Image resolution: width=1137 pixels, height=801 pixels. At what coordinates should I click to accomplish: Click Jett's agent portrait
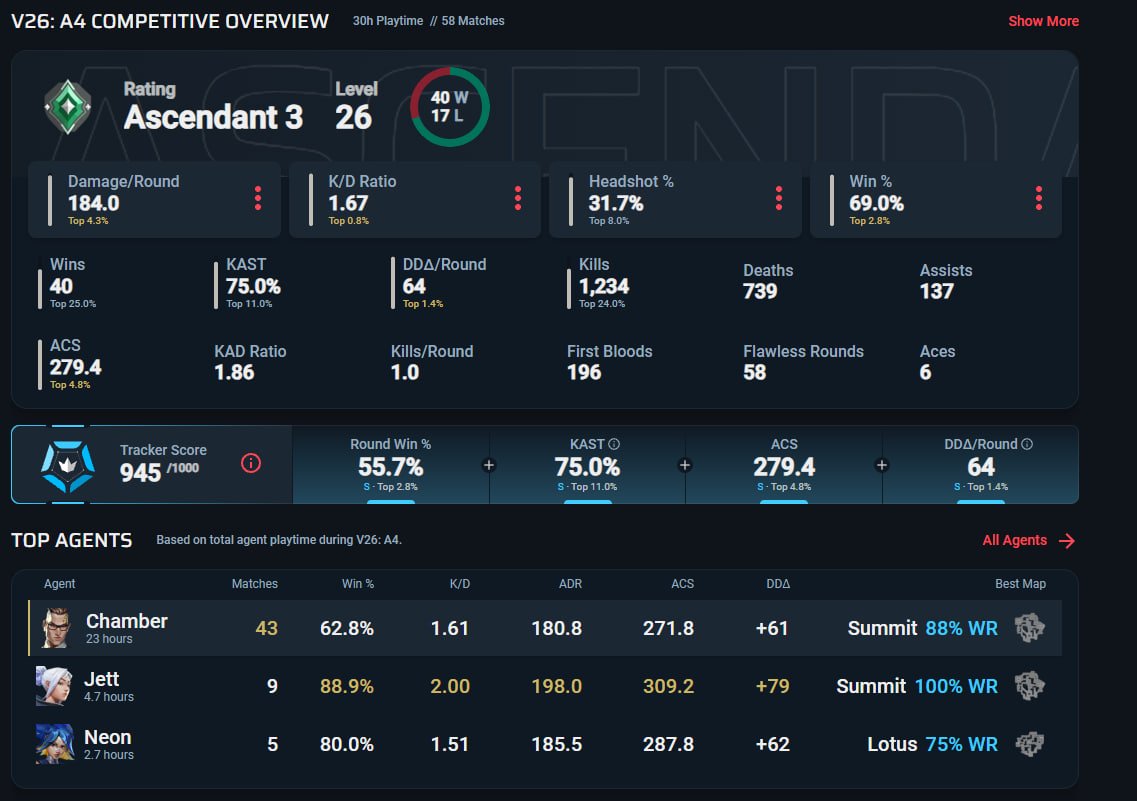(54, 686)
